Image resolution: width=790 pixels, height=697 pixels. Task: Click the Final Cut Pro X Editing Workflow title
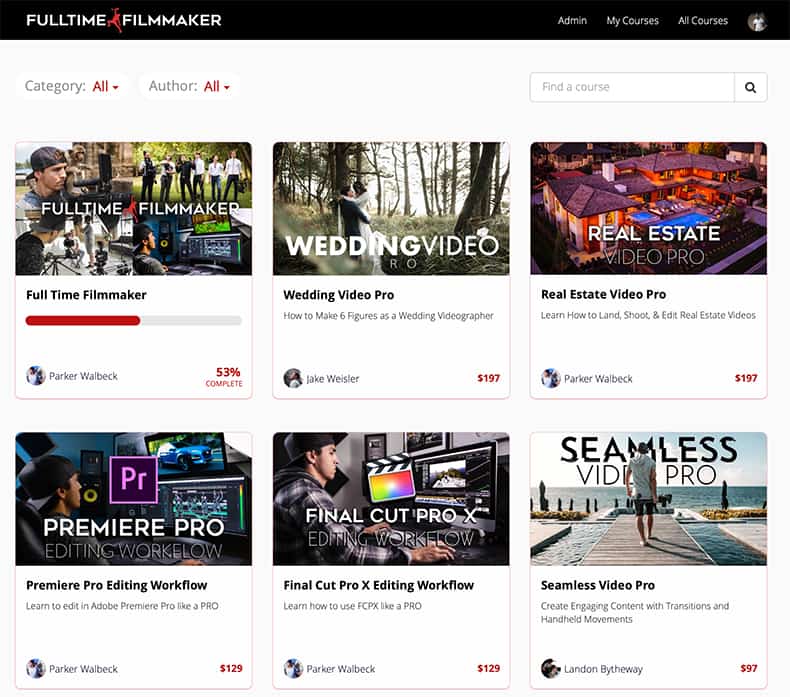[378, 585]
